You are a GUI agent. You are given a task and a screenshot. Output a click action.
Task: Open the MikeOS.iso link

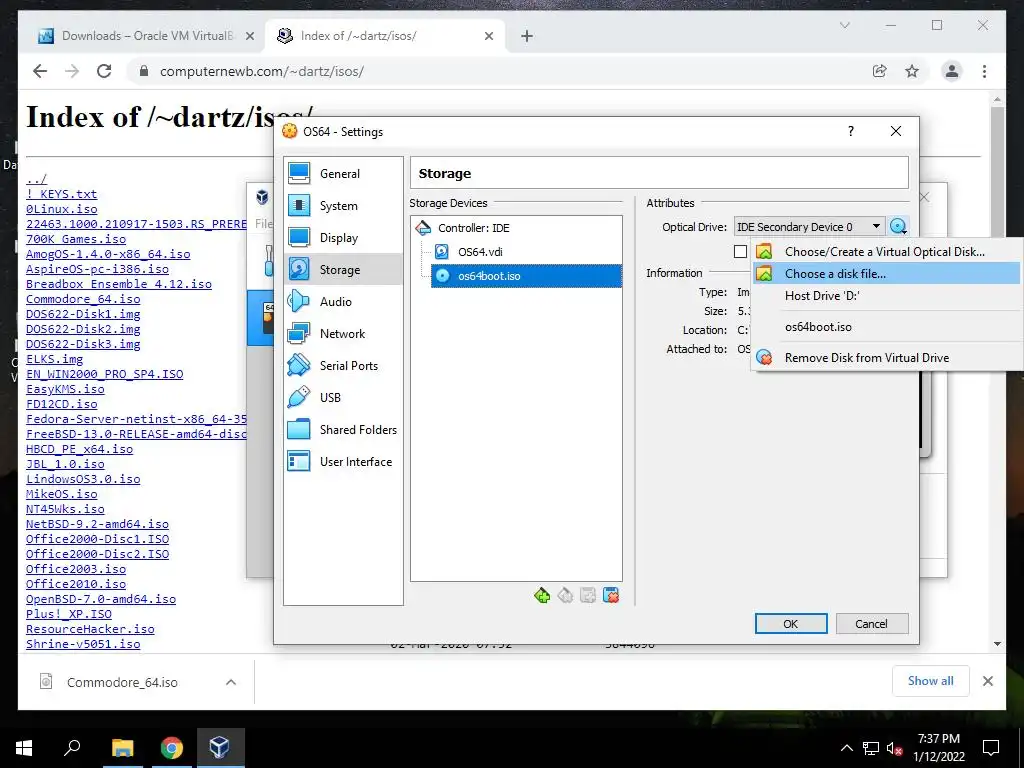(x=61, y=494)
